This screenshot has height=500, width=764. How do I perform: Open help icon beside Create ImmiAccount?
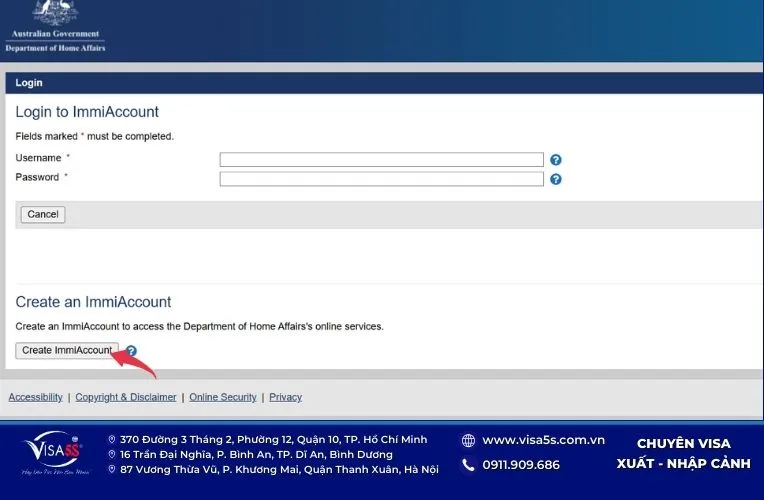click(131, 351)
